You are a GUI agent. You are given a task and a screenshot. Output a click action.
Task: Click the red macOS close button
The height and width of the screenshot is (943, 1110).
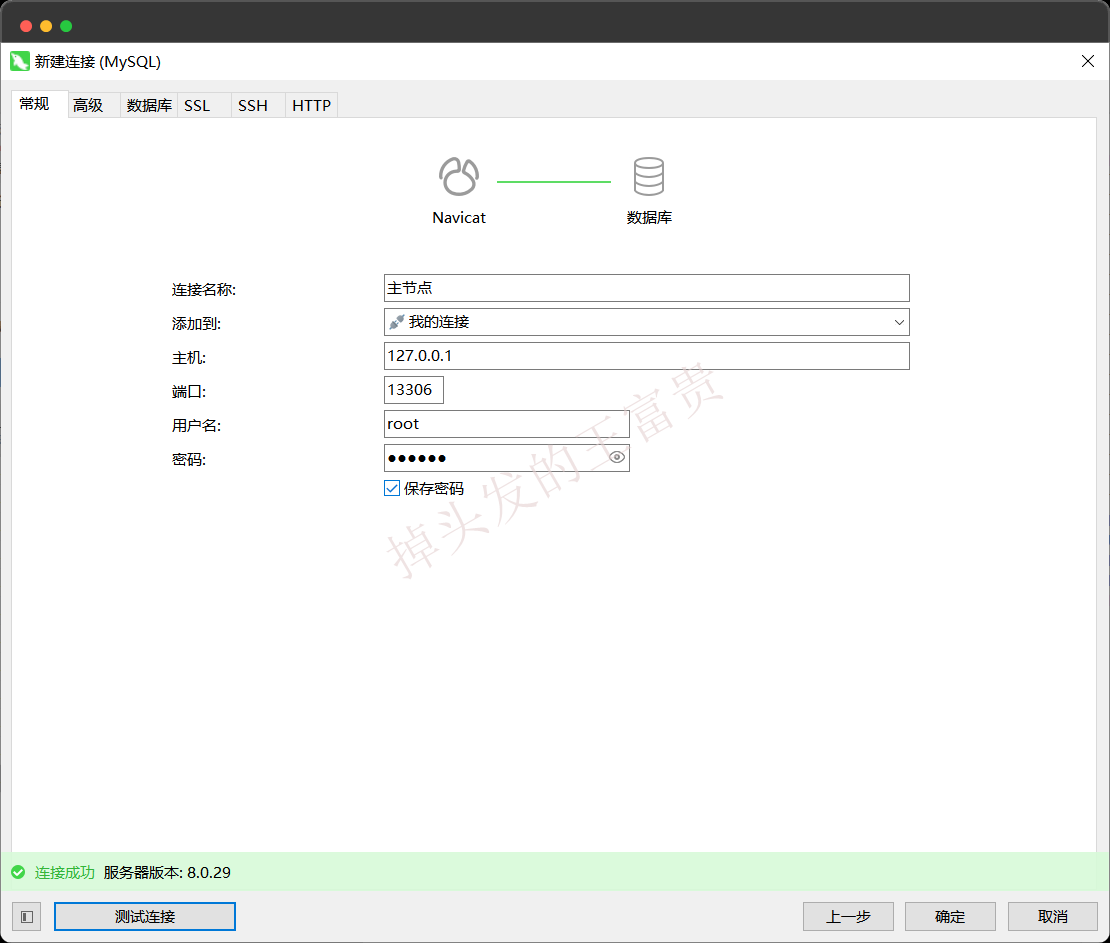coord(26,26)
